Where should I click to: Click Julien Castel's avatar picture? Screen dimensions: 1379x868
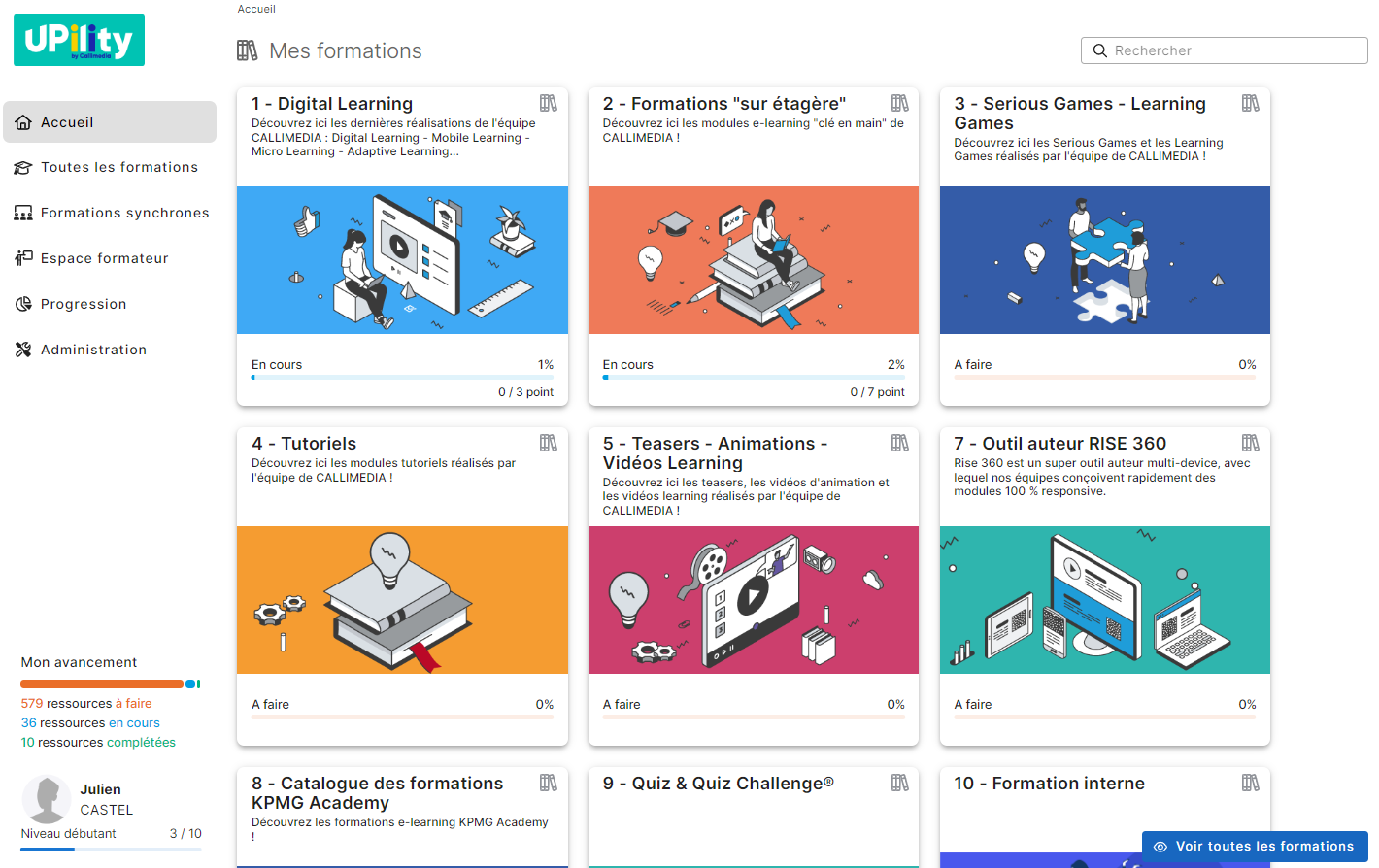[46, 799]
